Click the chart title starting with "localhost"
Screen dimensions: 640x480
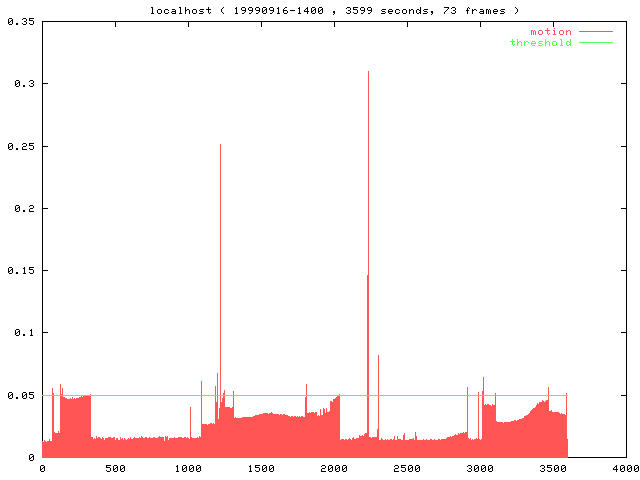(x=320, y=10)
